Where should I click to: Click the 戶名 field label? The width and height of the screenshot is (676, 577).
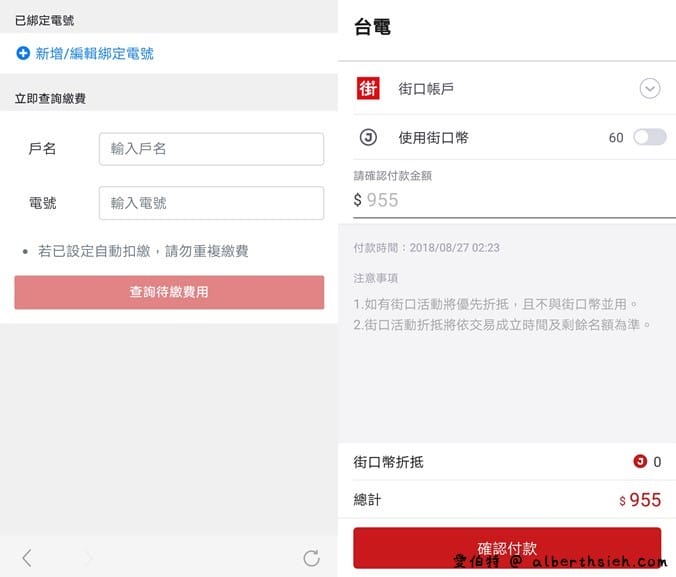click(x=42, y=149)
